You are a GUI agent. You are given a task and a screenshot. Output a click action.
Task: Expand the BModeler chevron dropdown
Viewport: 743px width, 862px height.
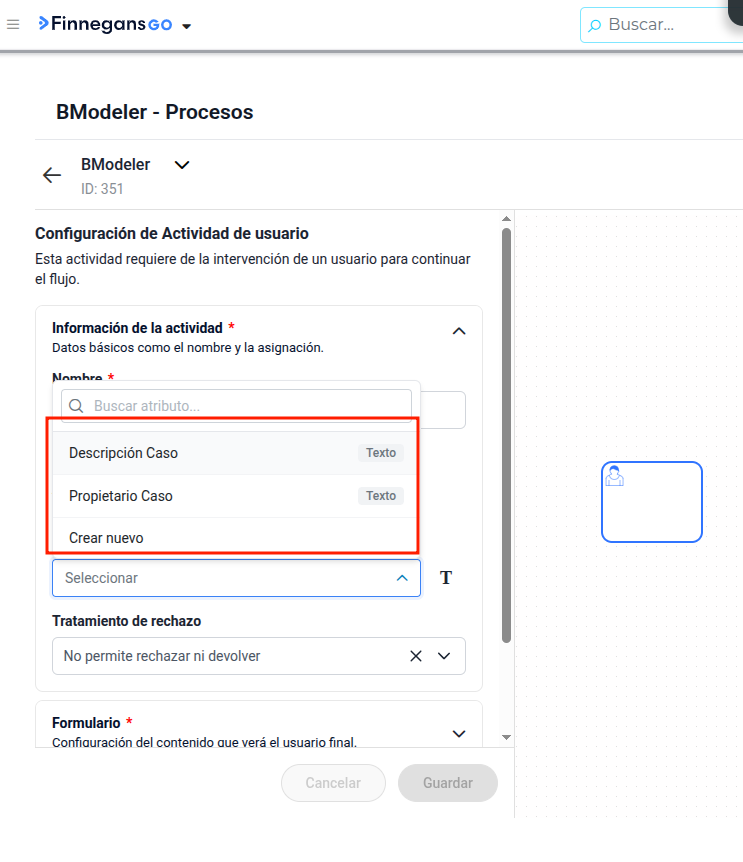(x=182, y=164)
